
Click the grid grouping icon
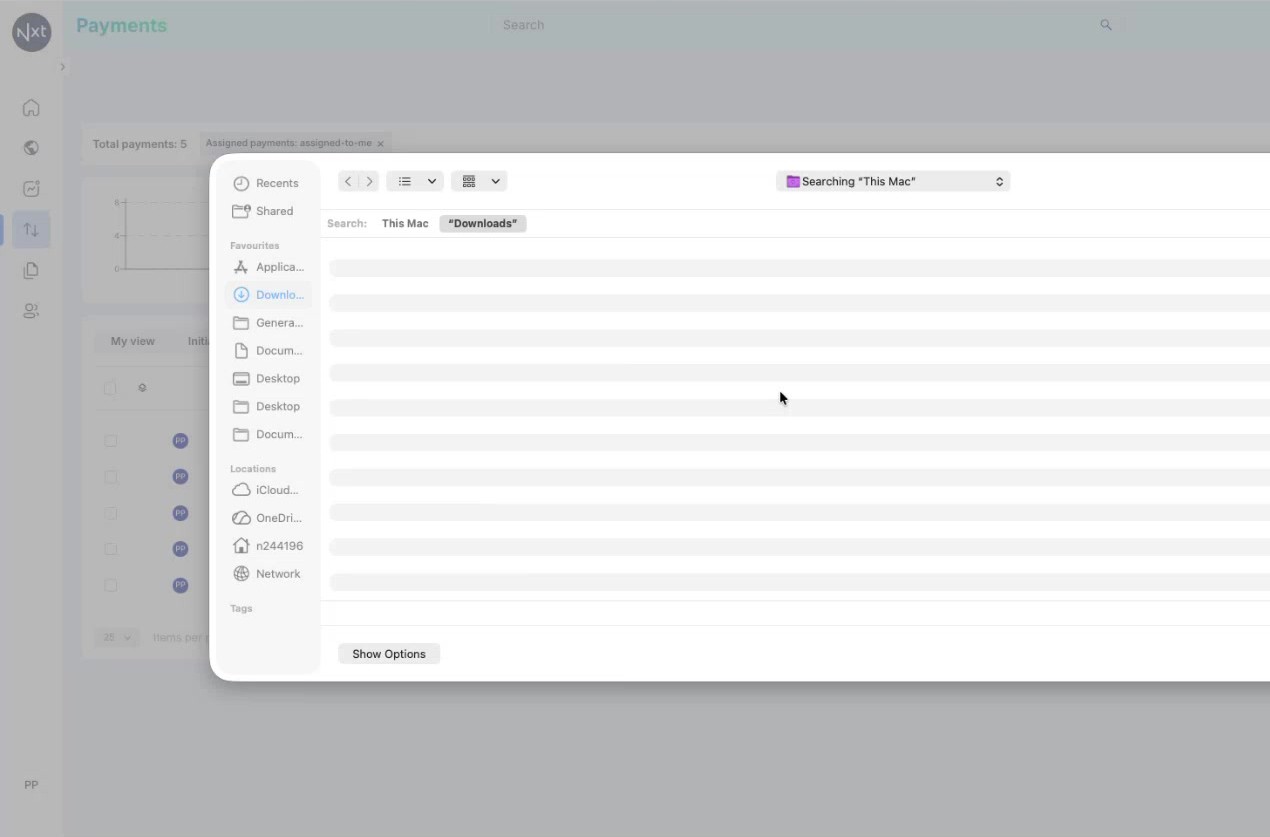(469, 181)
